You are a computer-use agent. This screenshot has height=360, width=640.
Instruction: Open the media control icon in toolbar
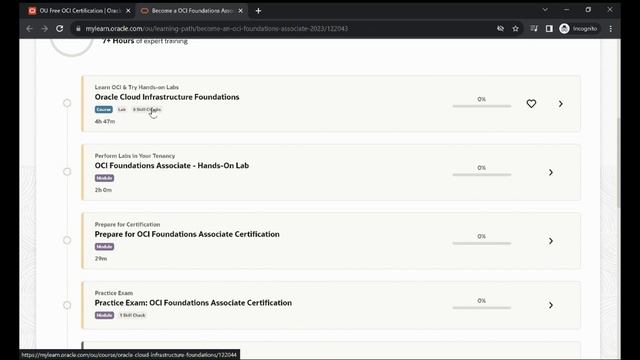(534, 29)
